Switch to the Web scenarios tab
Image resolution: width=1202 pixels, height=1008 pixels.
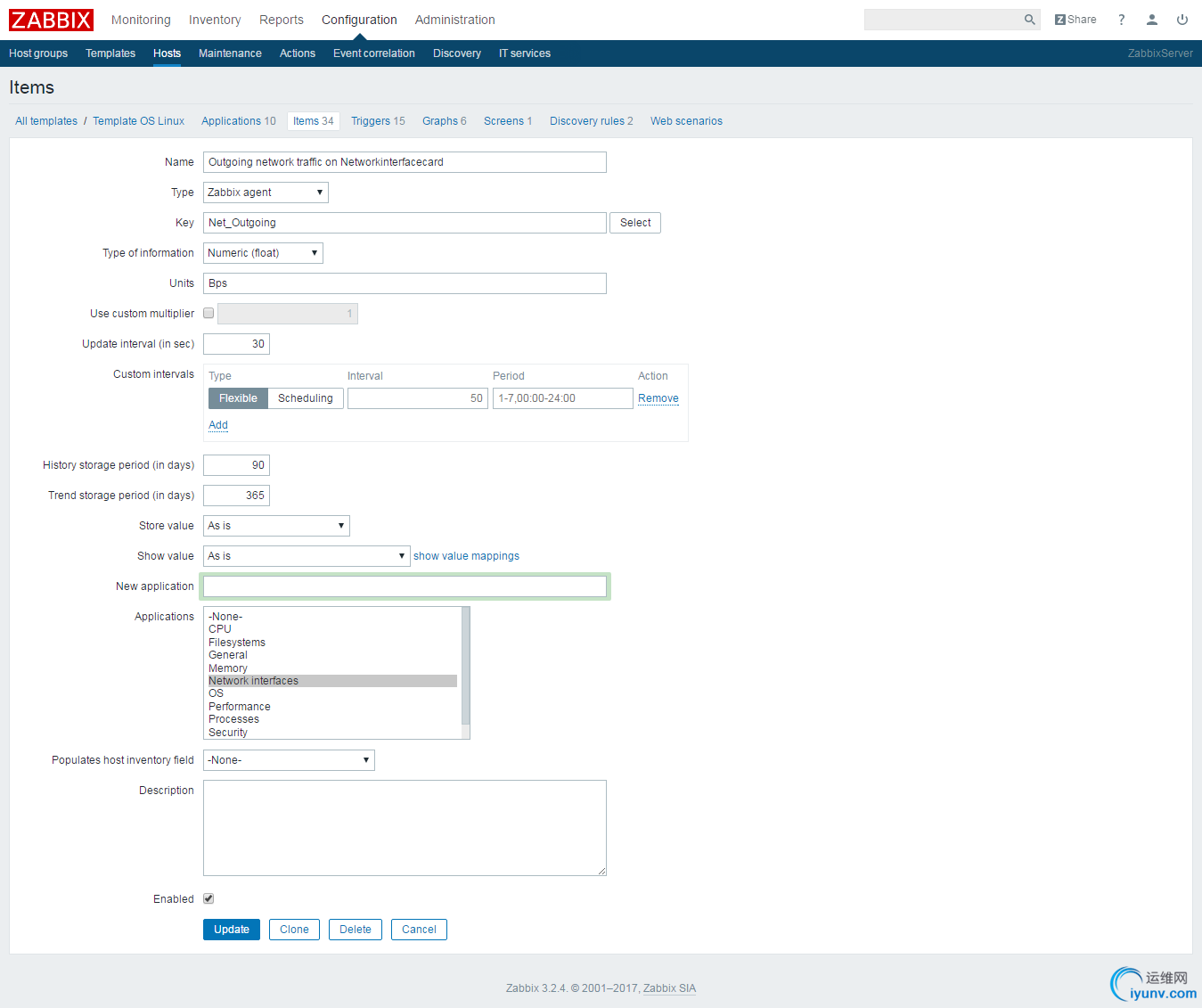click(686, 121)
